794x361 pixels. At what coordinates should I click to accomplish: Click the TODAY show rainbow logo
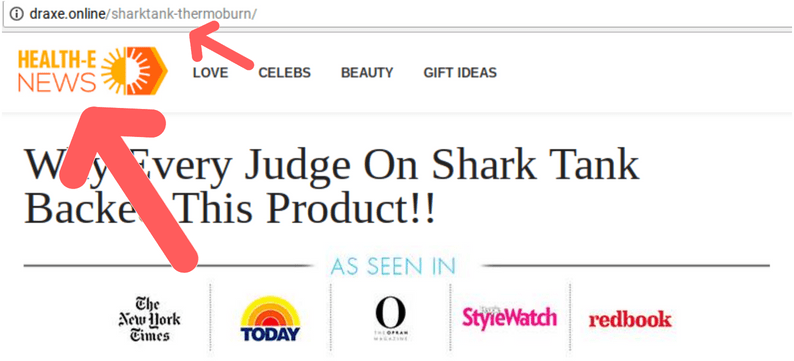pyautogui.click(x=270, y=318)
